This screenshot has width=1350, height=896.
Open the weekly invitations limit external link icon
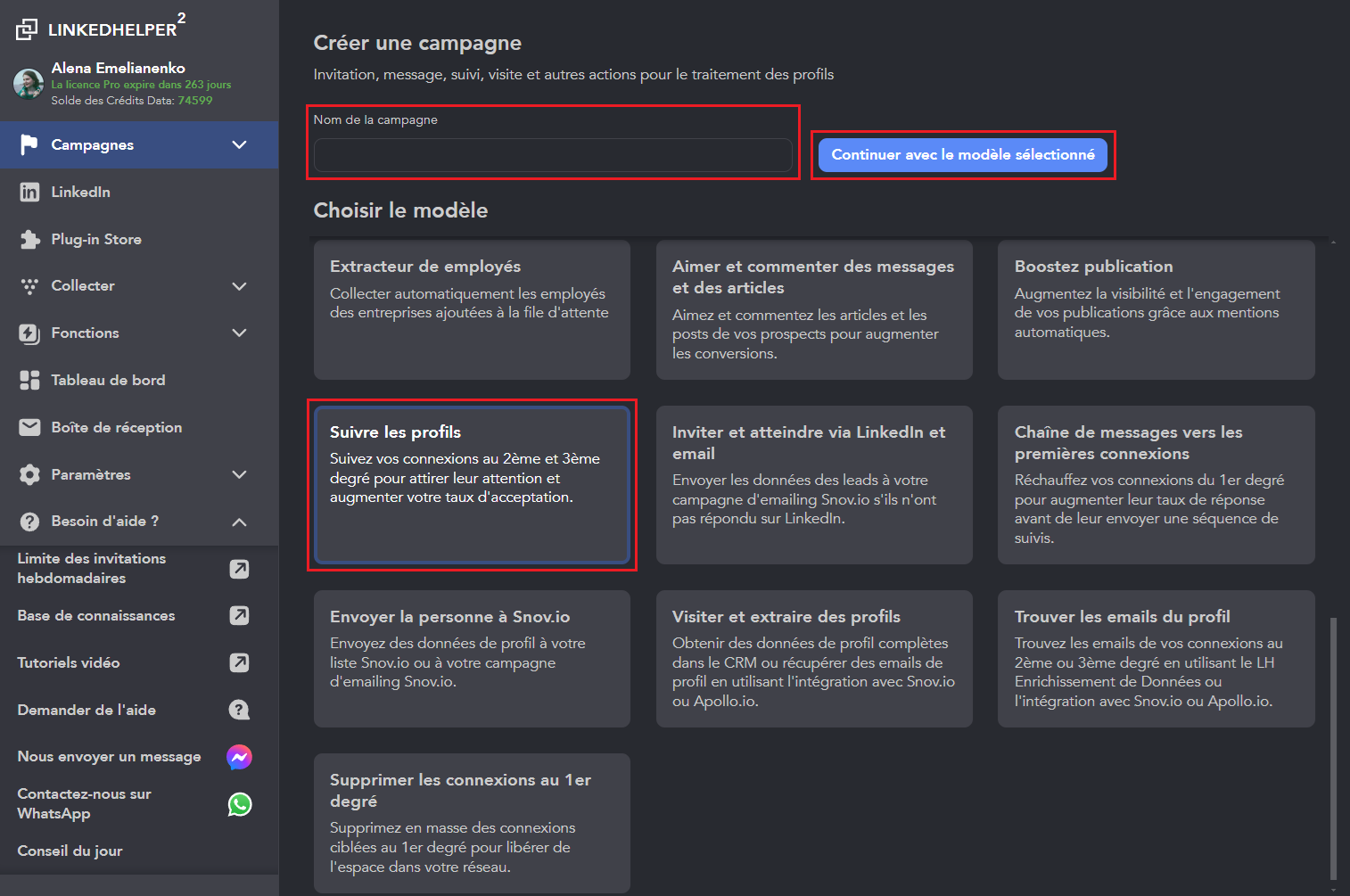pos(239,569)
